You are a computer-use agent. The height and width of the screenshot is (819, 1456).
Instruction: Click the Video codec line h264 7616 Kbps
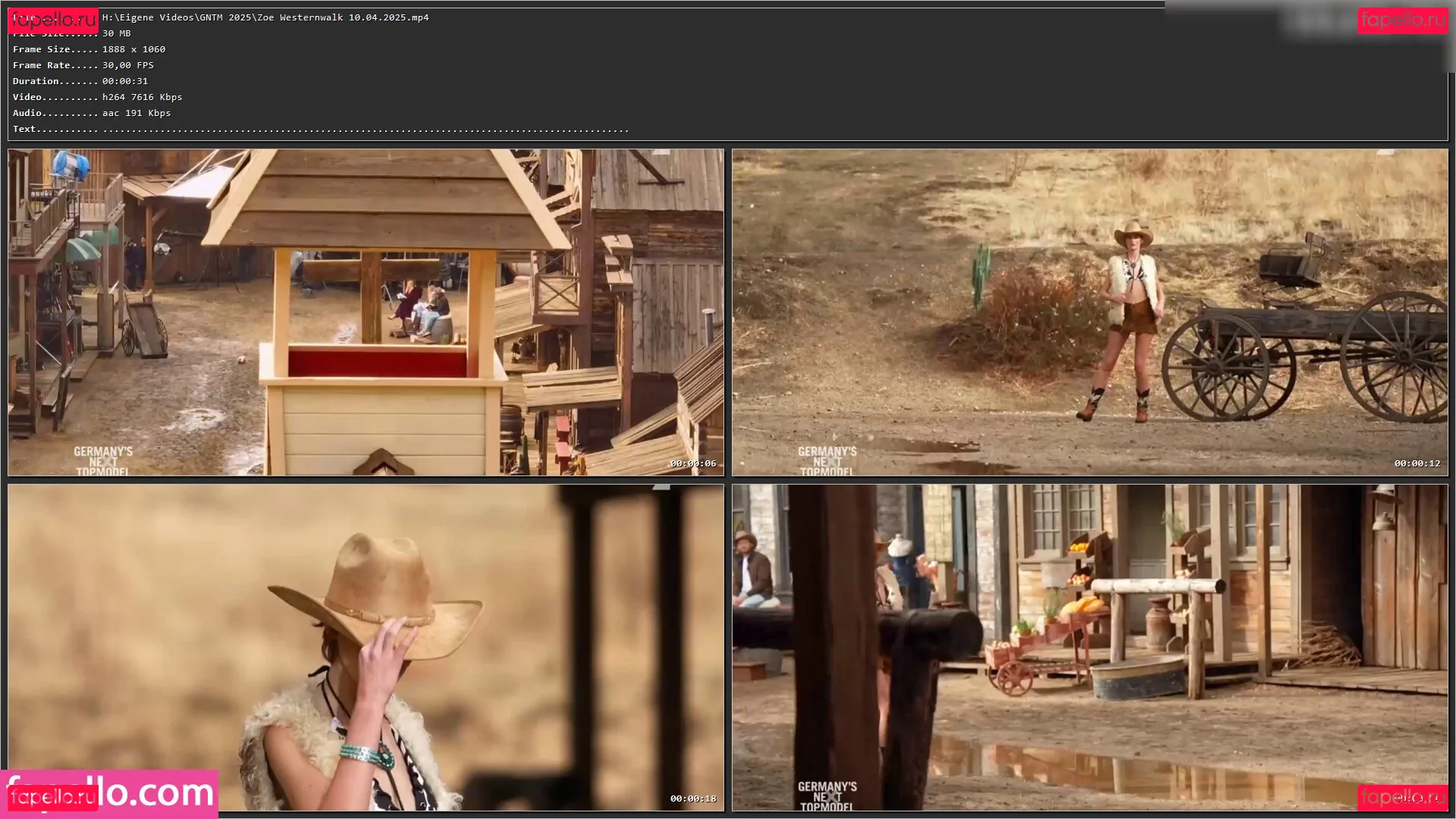[x=142, y=97]
